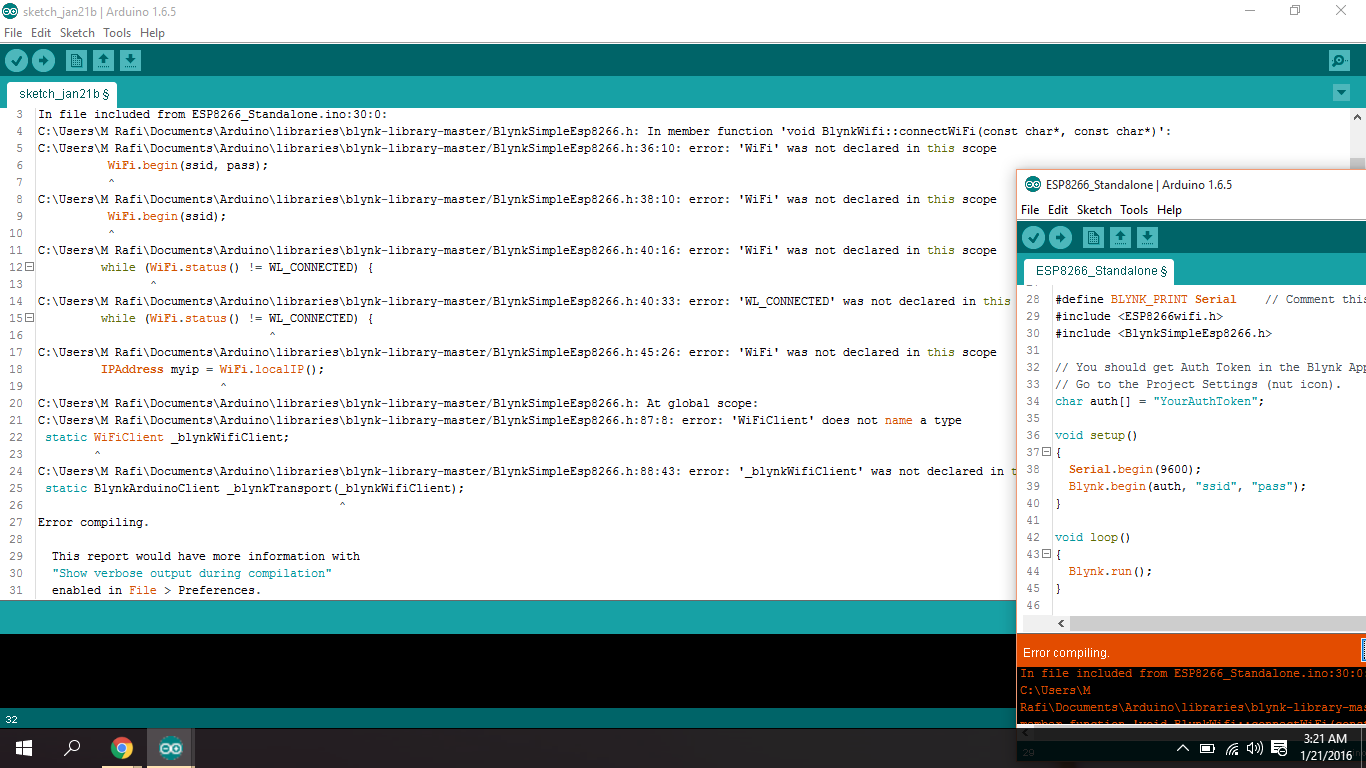Click Verify button in sketch_jan21b window

click(x=16, y=61)
